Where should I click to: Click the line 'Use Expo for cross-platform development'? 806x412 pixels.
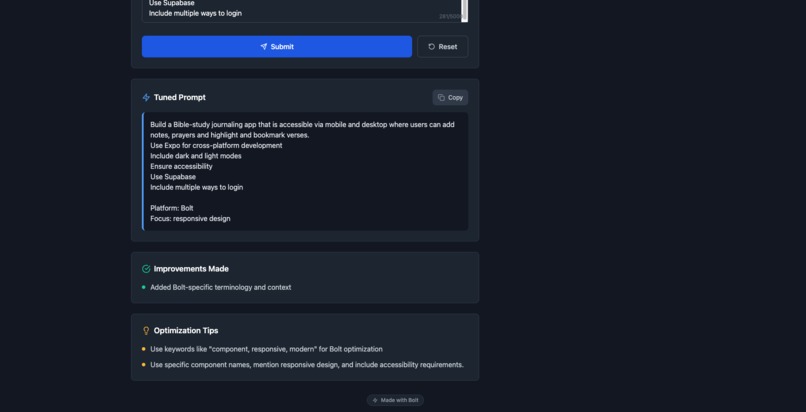pos(216,145)
